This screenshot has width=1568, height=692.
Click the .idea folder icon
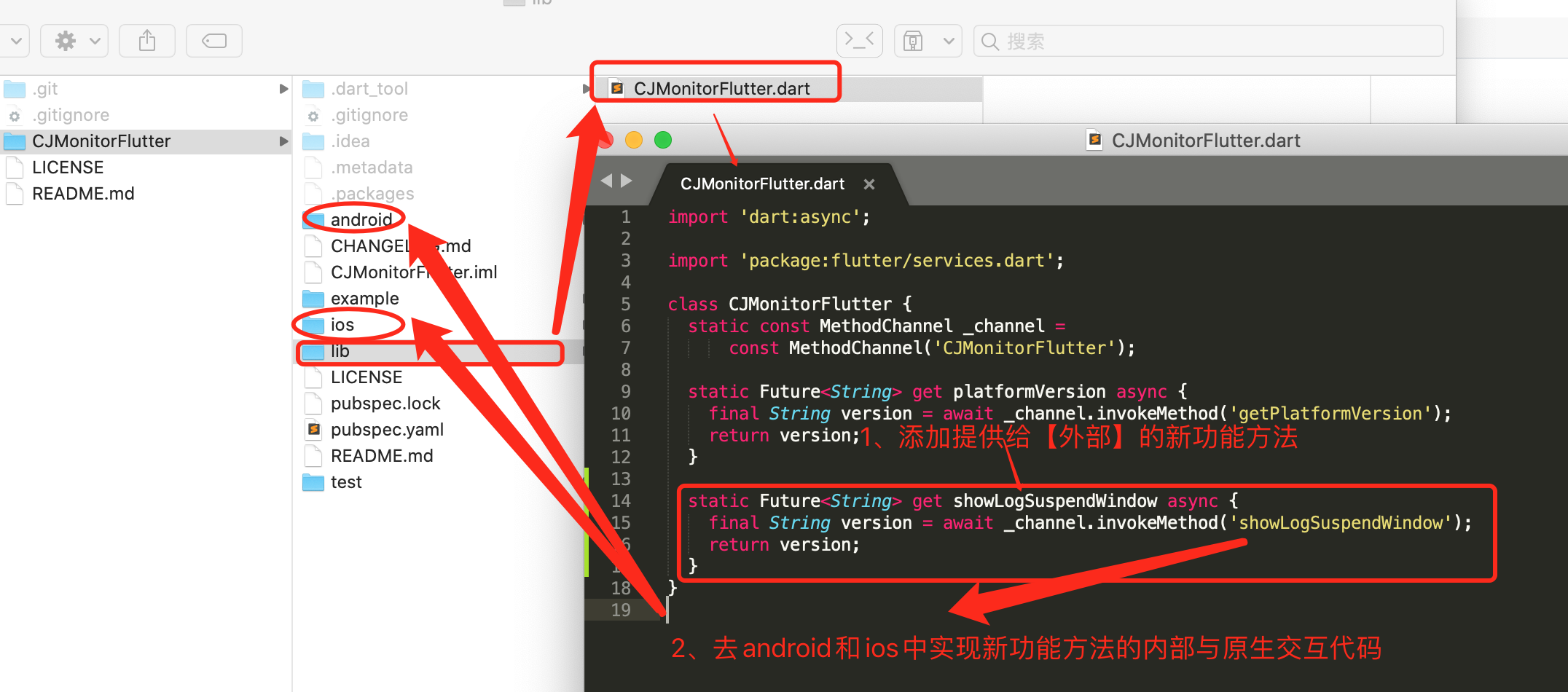tap(313, 141)
